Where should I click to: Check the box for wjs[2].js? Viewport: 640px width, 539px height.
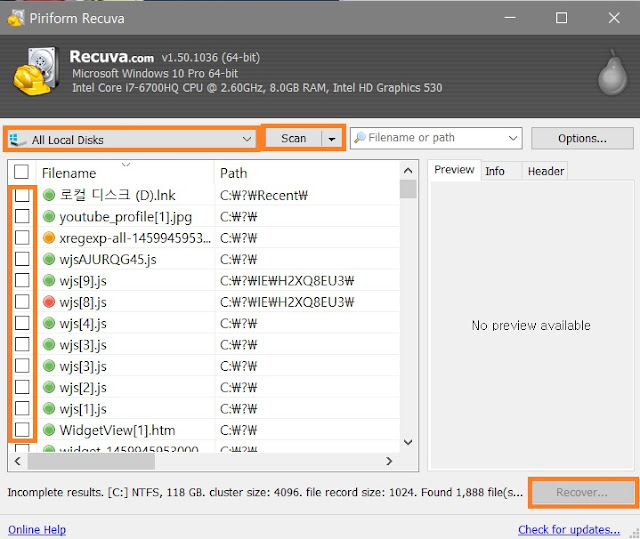pyautogui.click(x=22, y=387)
